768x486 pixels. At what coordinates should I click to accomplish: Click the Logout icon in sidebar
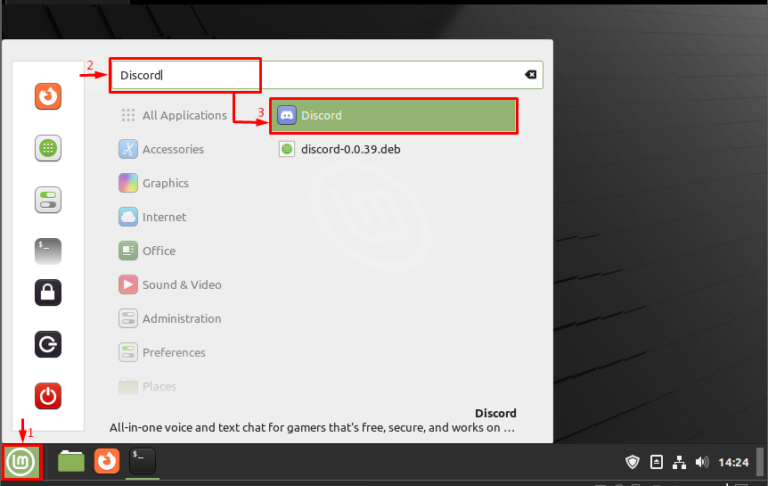click(x=48, y=344)
